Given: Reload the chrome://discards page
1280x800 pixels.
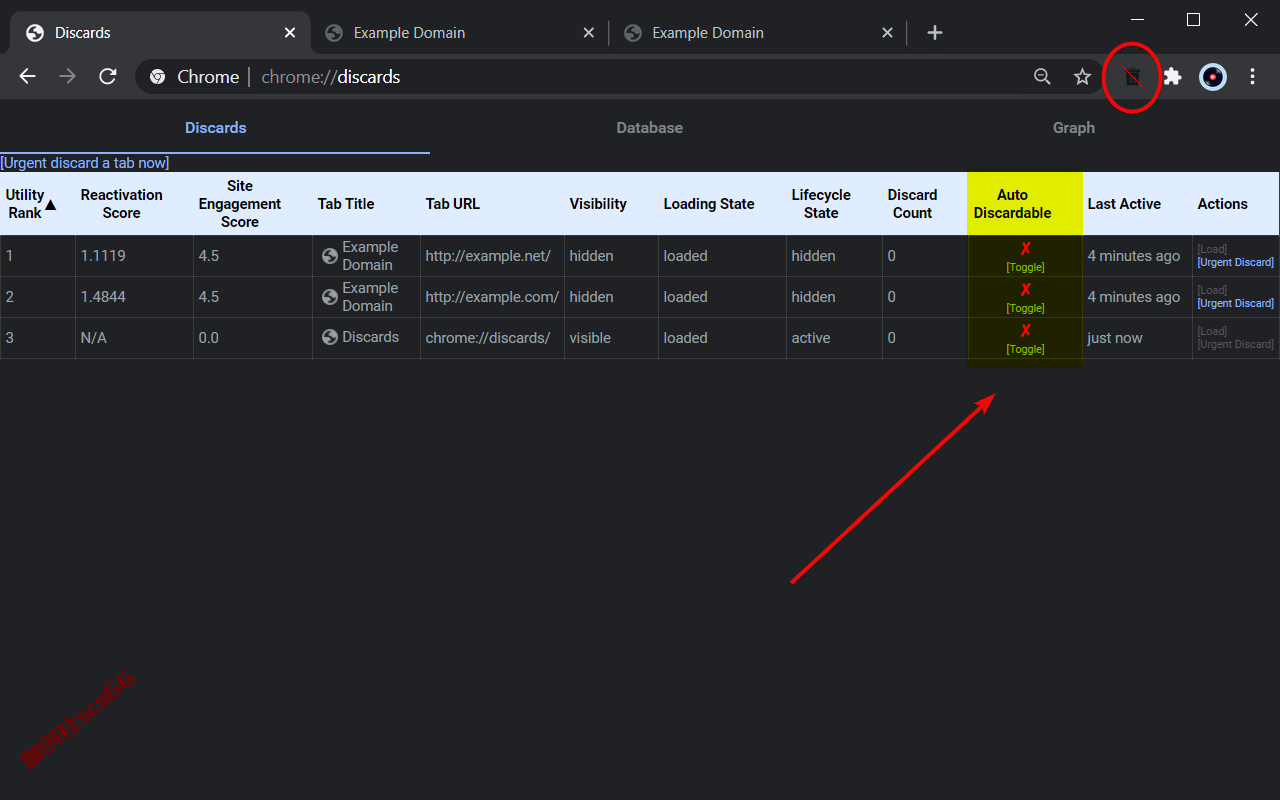Looking at the screenshot, I should [x=108, y=76].
